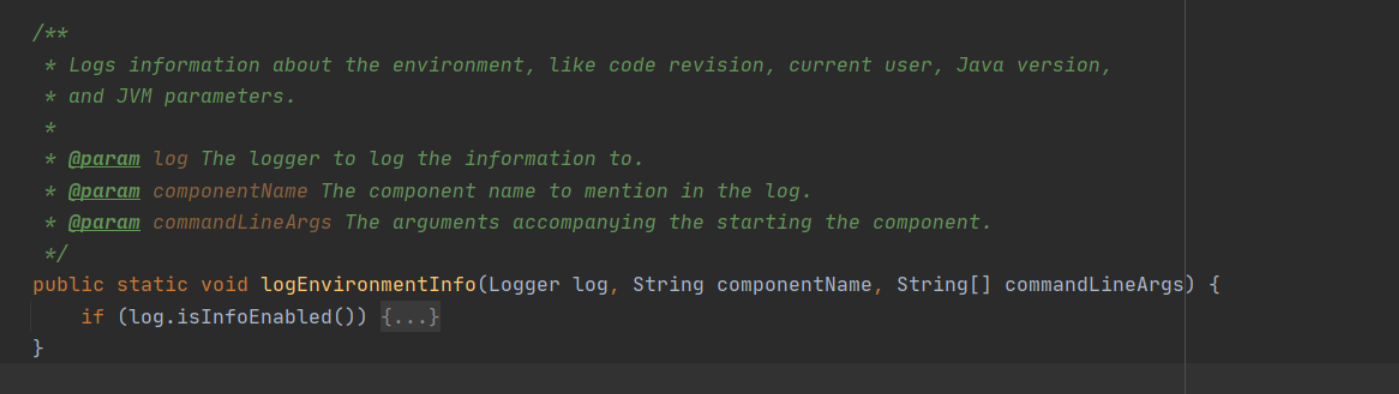Click the @param tag before componentName
This screenshot has width=1399, height=394.
(x=104, y=191)
